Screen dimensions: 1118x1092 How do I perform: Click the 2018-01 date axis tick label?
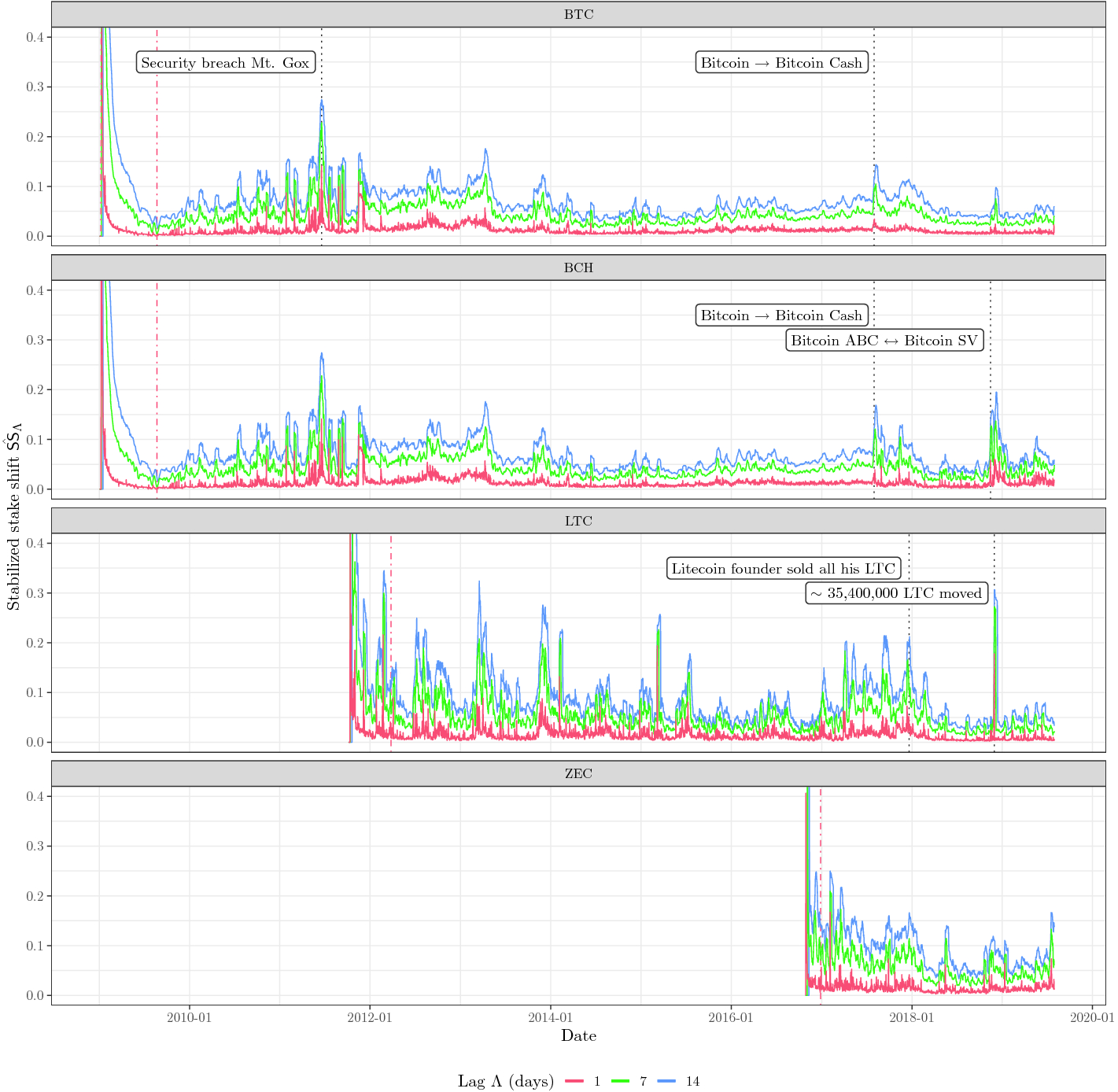(911, 1017)
